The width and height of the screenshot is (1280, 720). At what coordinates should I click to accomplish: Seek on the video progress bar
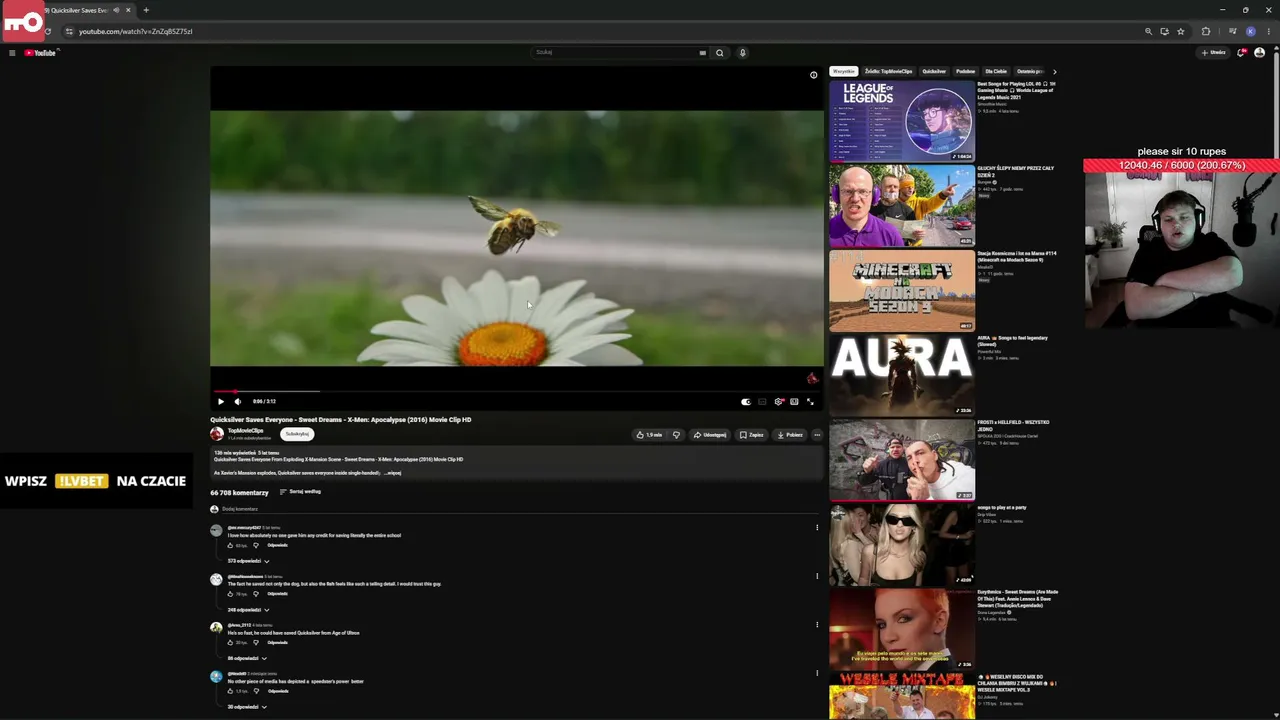[x=517, y=391]
